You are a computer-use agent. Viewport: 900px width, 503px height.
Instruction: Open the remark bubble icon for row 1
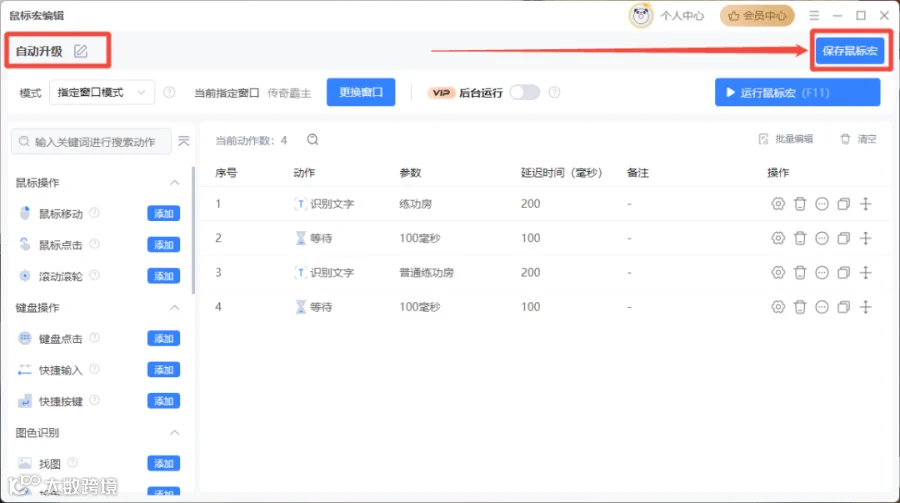click(x=822, y=204)
